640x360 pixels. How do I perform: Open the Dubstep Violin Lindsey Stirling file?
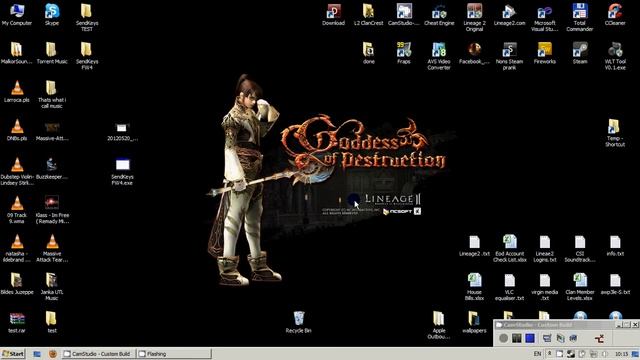pyautogui.click(x=17, y=171)
